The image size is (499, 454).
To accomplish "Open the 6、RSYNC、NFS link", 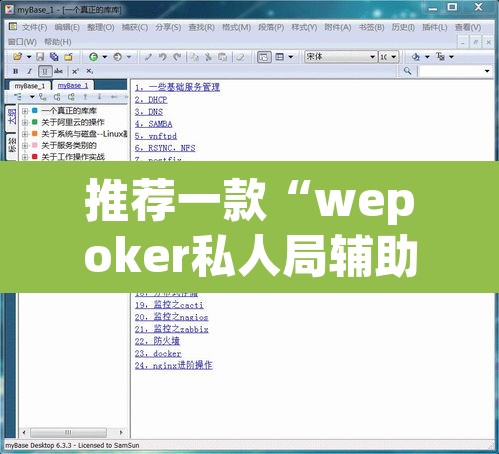I will pos(165,148).
